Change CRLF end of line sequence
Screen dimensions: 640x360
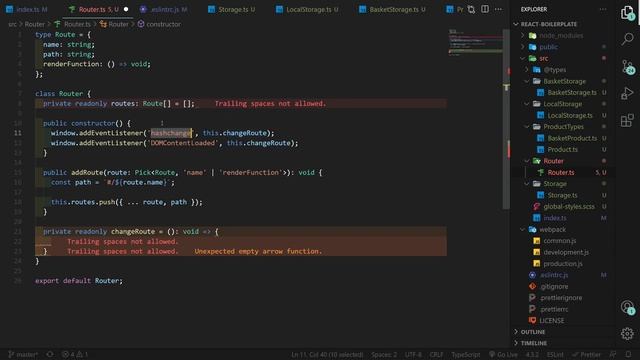click(436, 354)
